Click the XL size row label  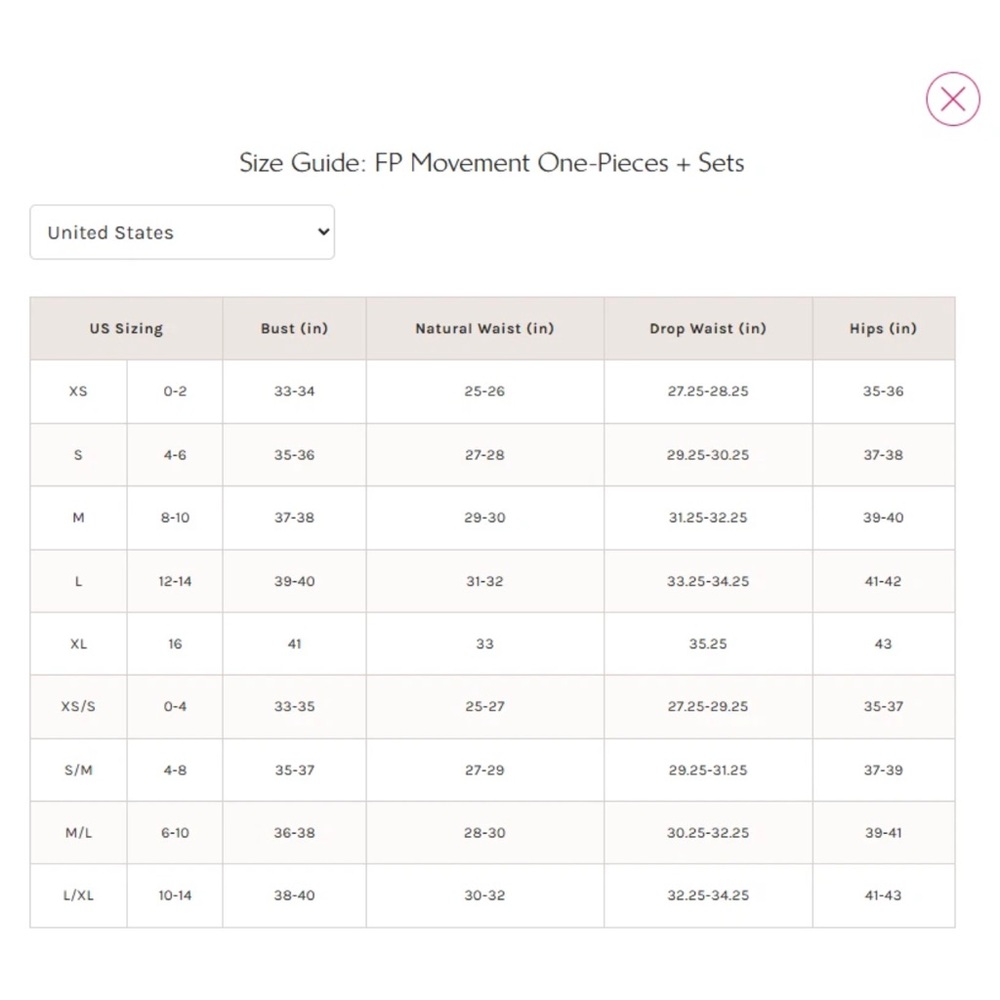point(78,644)
